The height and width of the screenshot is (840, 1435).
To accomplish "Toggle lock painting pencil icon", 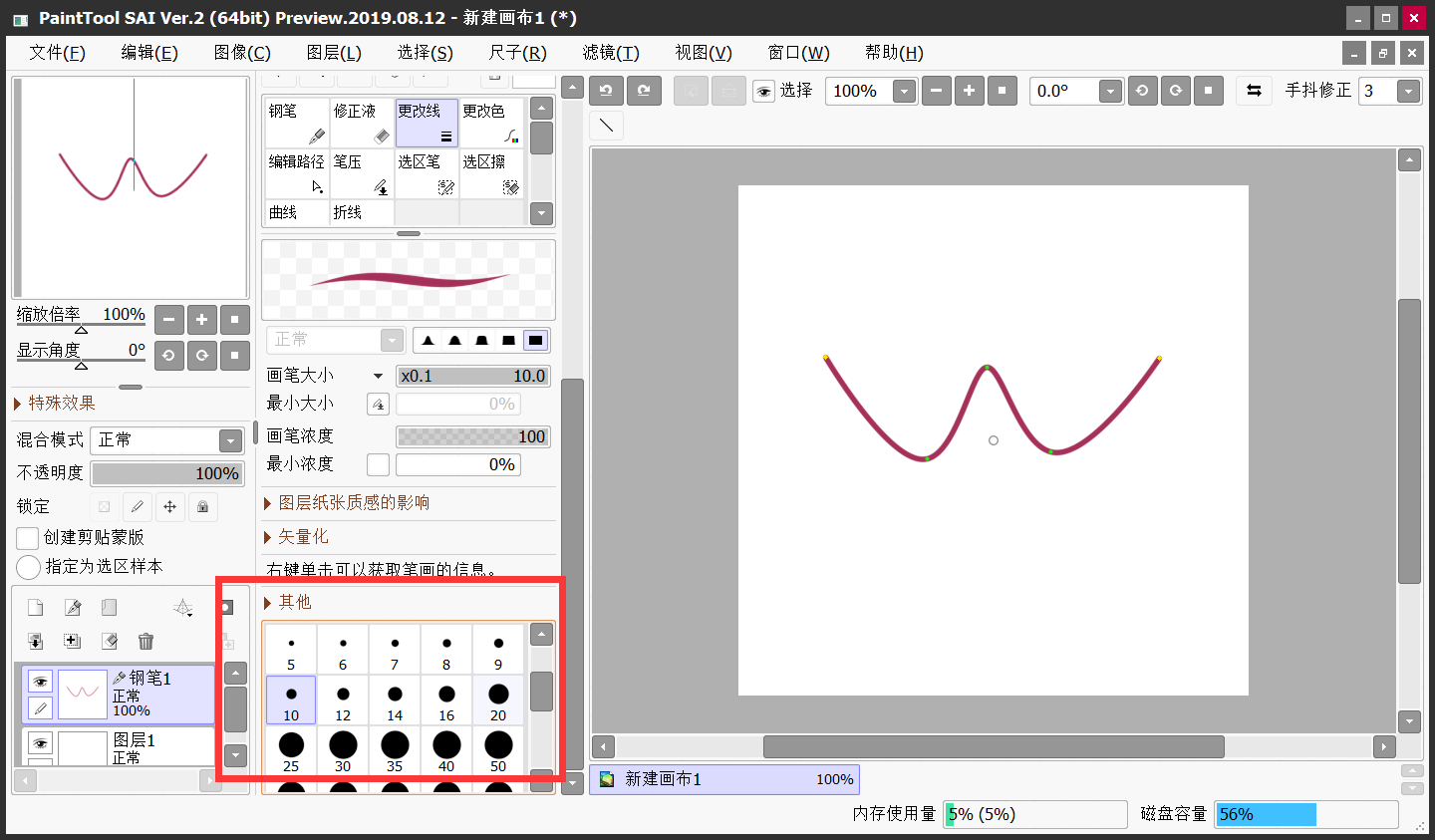I will tap(137, 506).
